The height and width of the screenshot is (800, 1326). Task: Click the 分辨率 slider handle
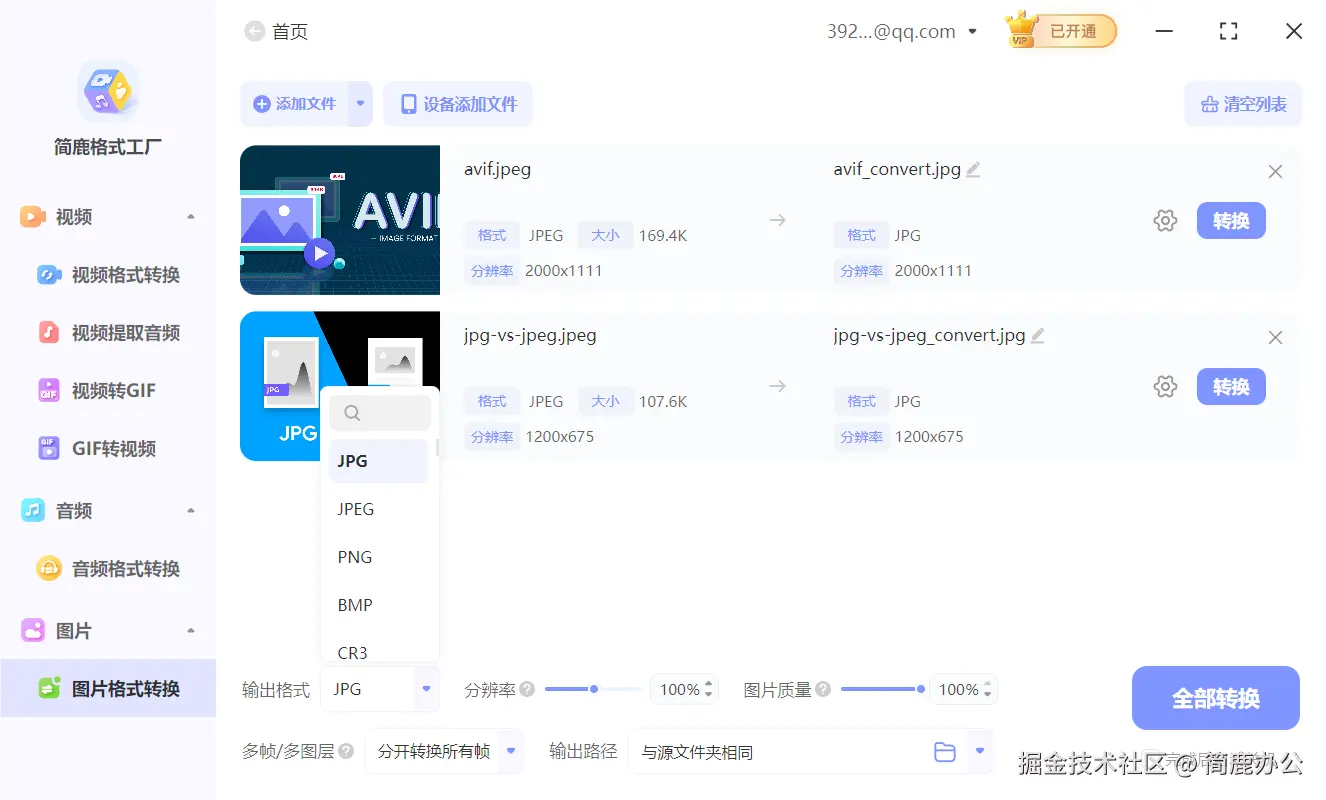(x=594, y=689)
